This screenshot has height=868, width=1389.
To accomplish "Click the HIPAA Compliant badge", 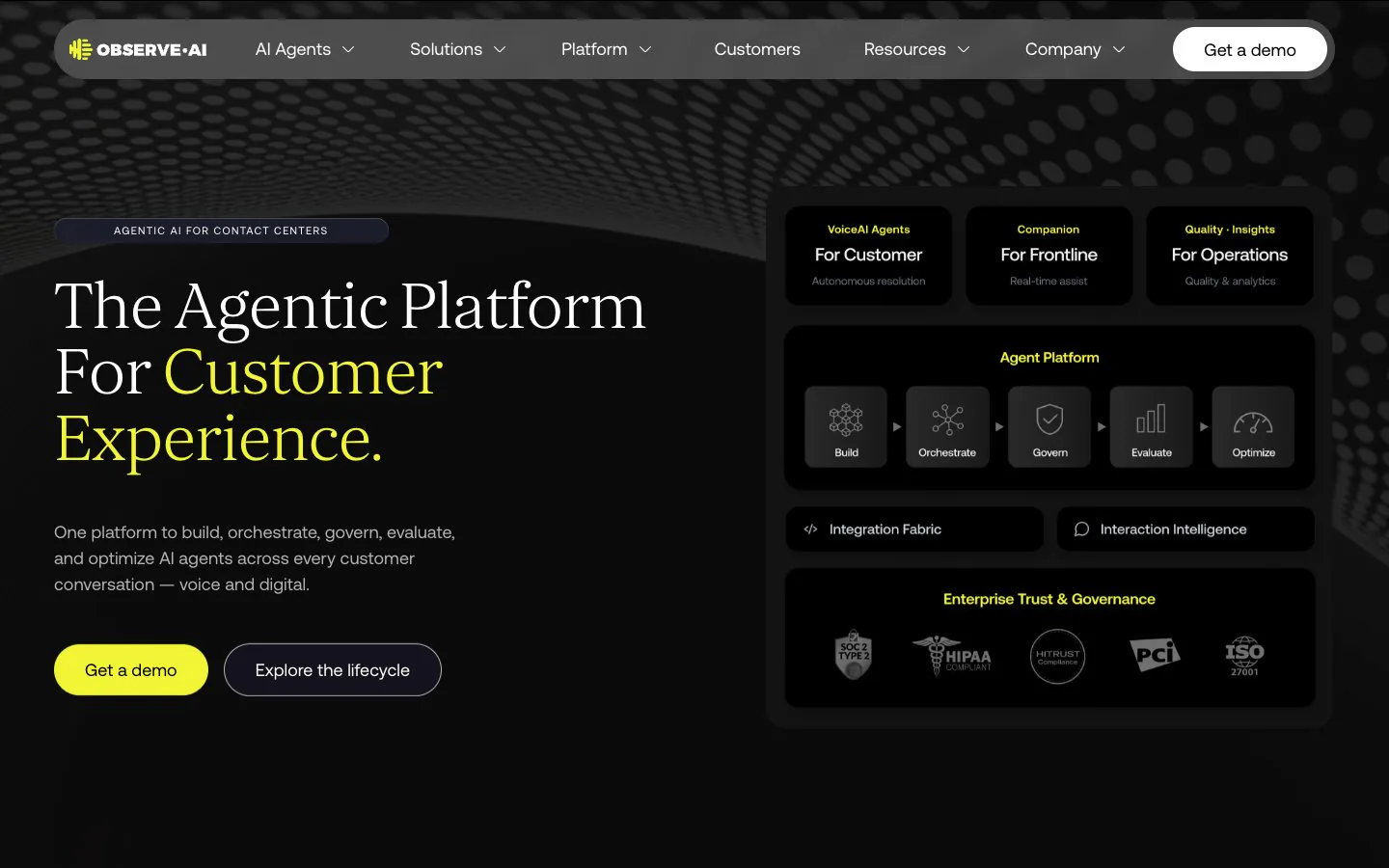I will point(952,656).
